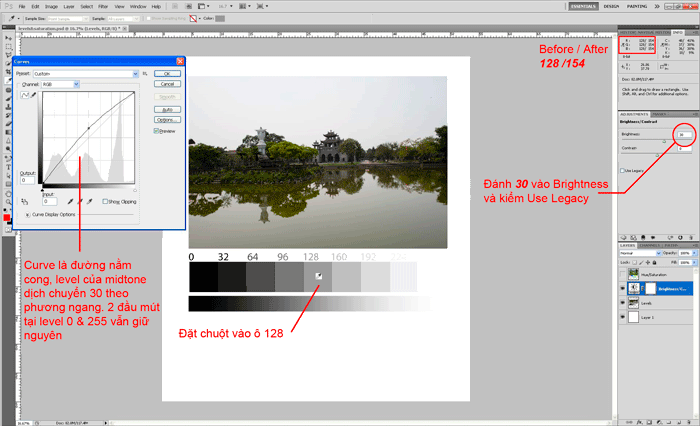Switch to the Channels panel tab

tap(652, 244)
